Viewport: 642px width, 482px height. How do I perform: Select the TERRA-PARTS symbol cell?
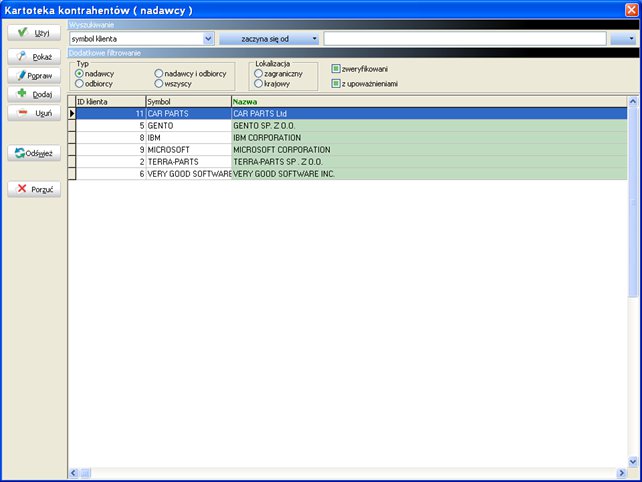pyautogui.click(x=189, y=162)
